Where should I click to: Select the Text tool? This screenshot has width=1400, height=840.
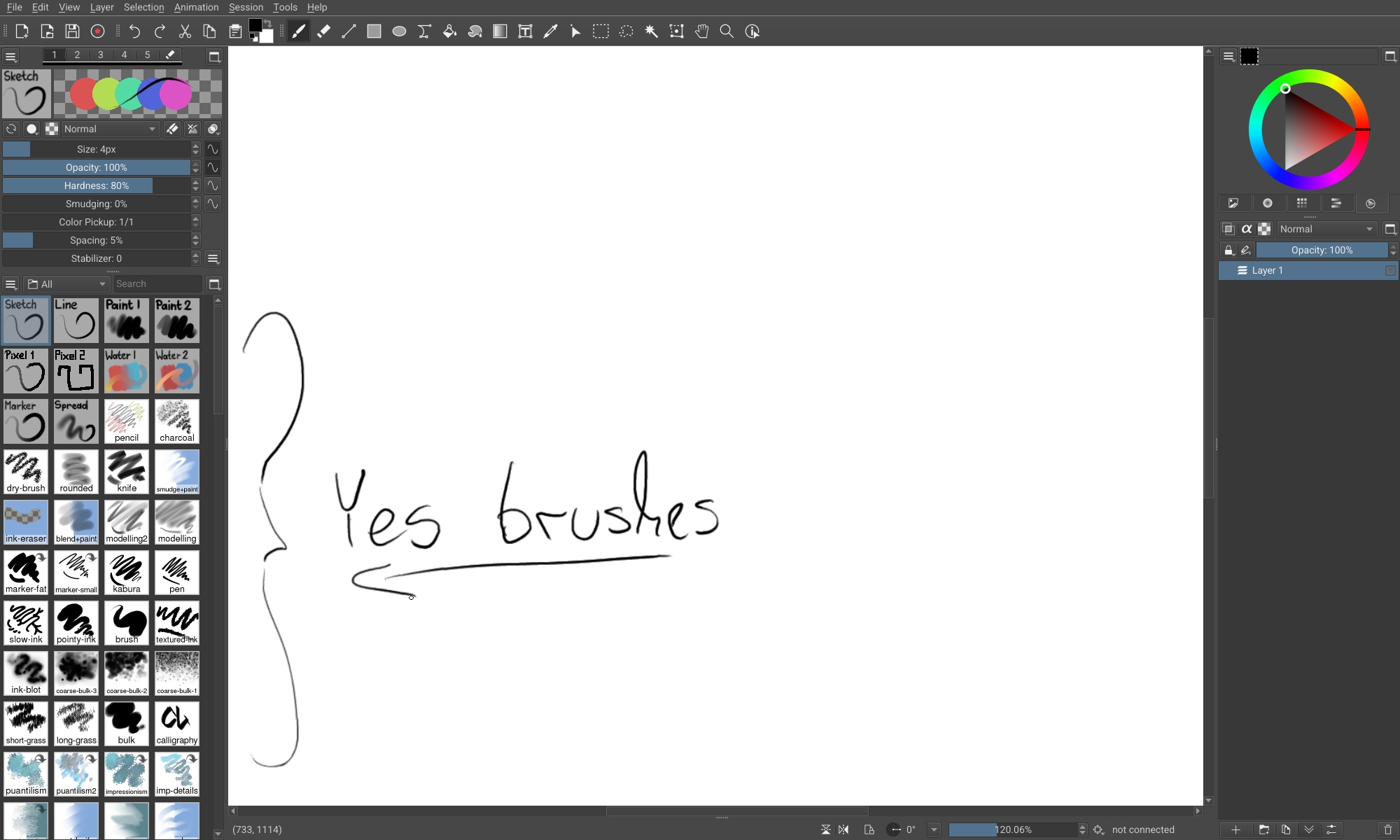coord(525,31)
